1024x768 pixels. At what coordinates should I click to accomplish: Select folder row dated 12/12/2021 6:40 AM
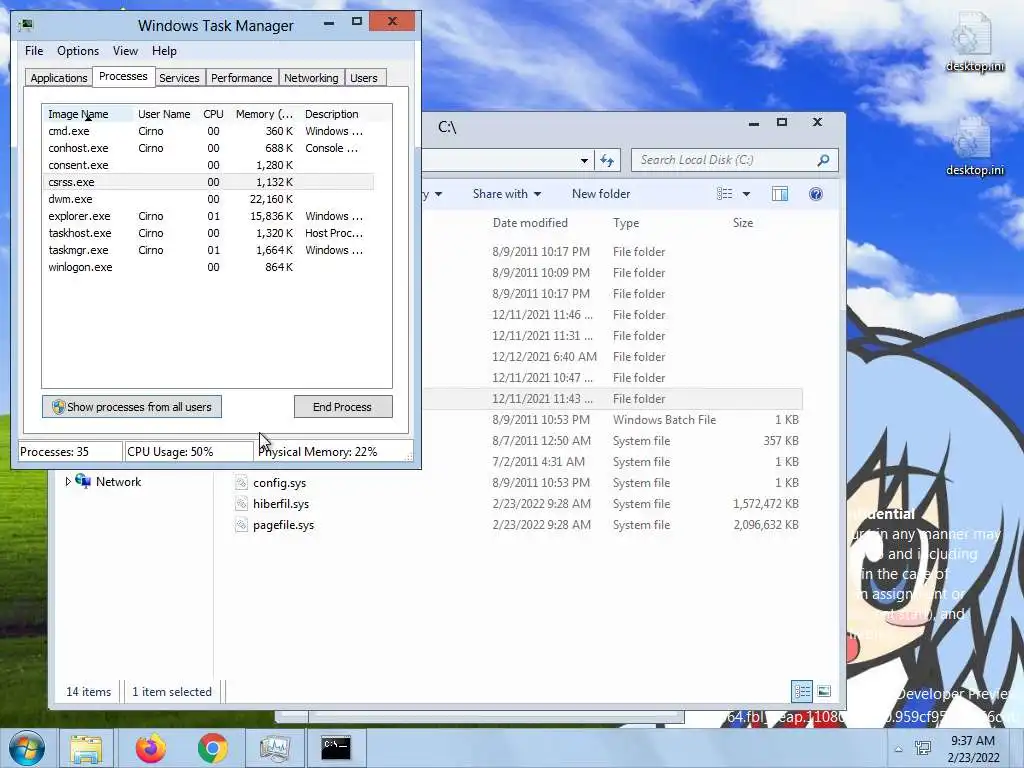612,357
